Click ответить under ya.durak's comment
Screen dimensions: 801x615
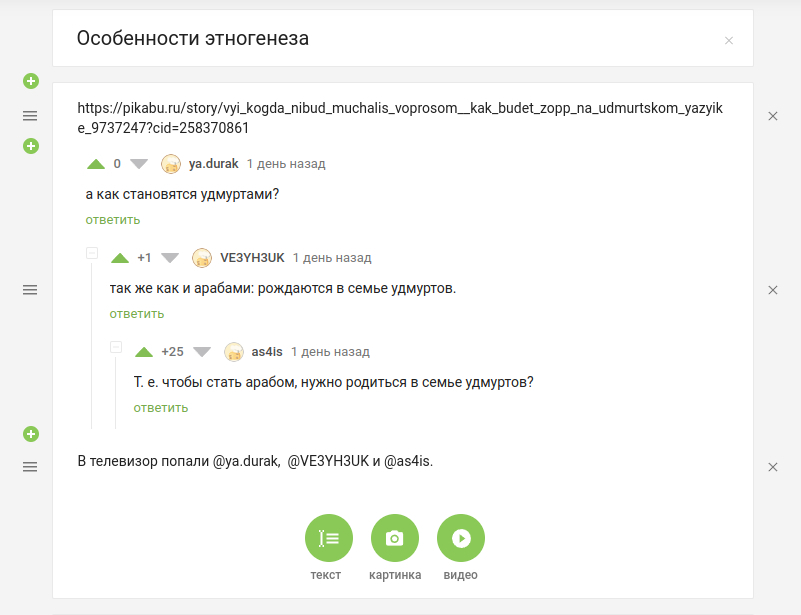pos(113,220)
